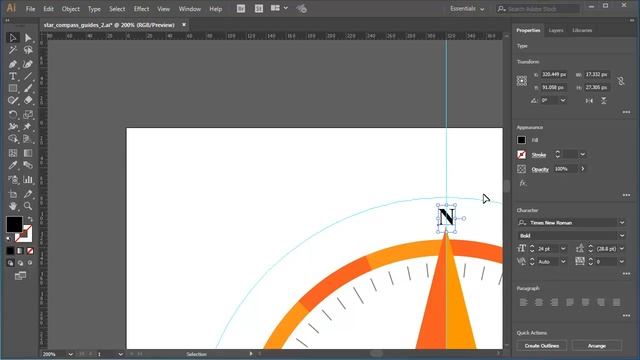The width and height of the screenshot is (640, 360).
Task: Pick the Magic Wand tool
Action: 13,50
